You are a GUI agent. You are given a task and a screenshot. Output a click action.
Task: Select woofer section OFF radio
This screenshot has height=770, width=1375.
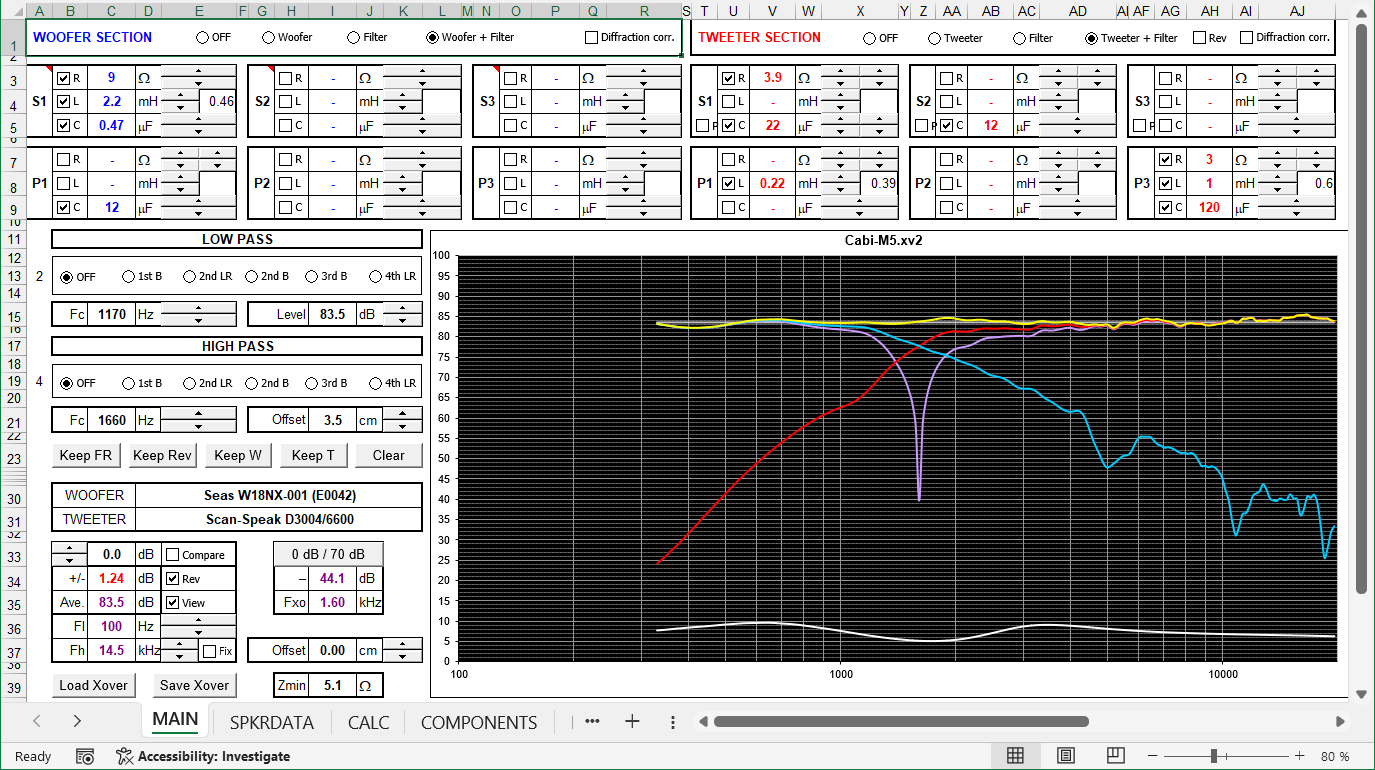[203, 37]
